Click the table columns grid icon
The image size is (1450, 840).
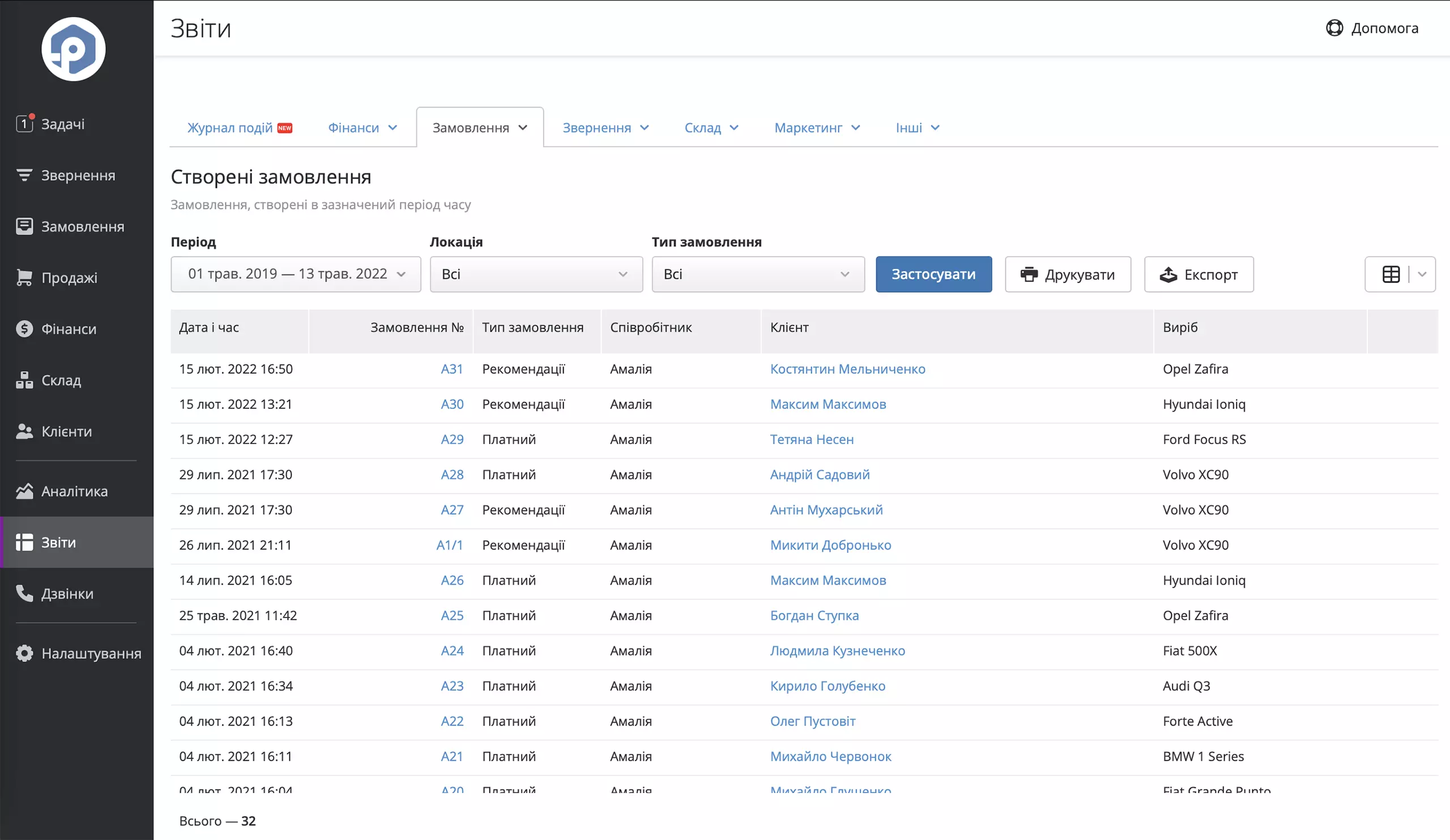[x=1391, y=275]
